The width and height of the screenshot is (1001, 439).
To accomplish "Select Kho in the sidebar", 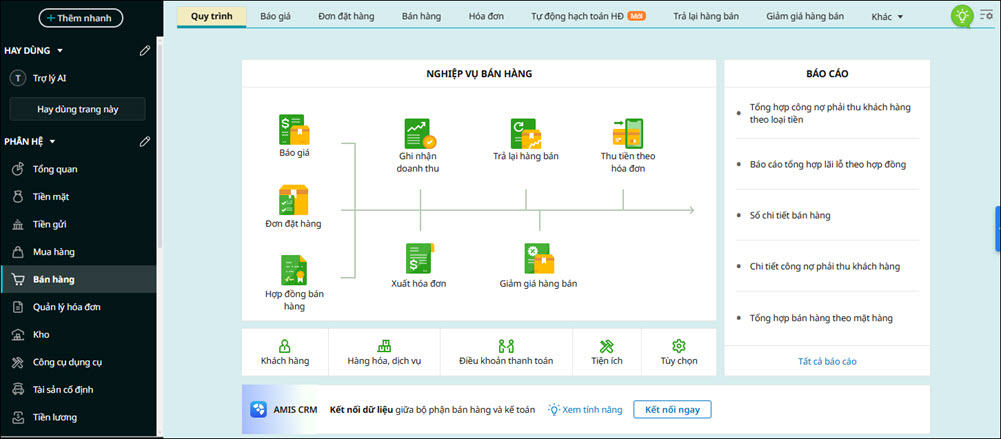I will pyautogui.click(x=41, y=334).
